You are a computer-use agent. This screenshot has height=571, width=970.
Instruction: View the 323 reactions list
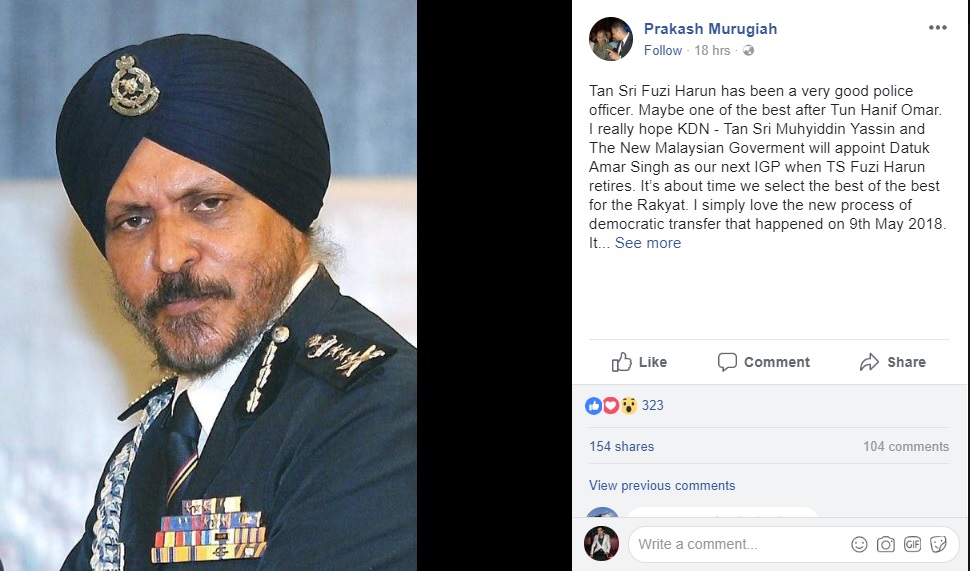(x=652, y=406)
